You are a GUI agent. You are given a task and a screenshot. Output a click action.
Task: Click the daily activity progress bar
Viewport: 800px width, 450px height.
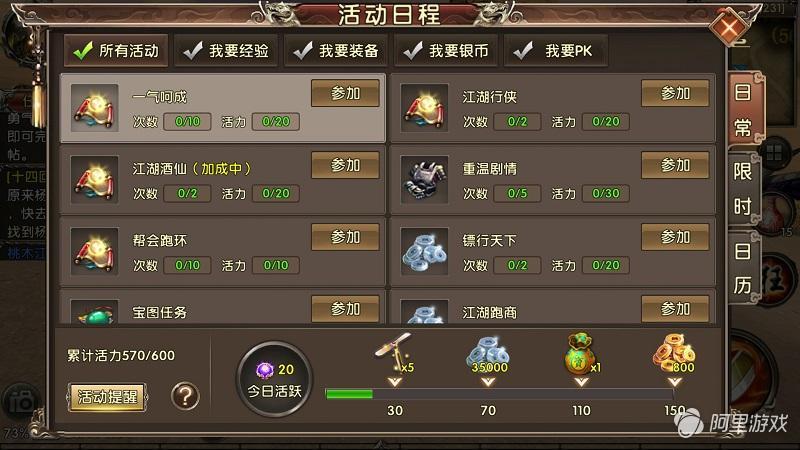point(500,393)
